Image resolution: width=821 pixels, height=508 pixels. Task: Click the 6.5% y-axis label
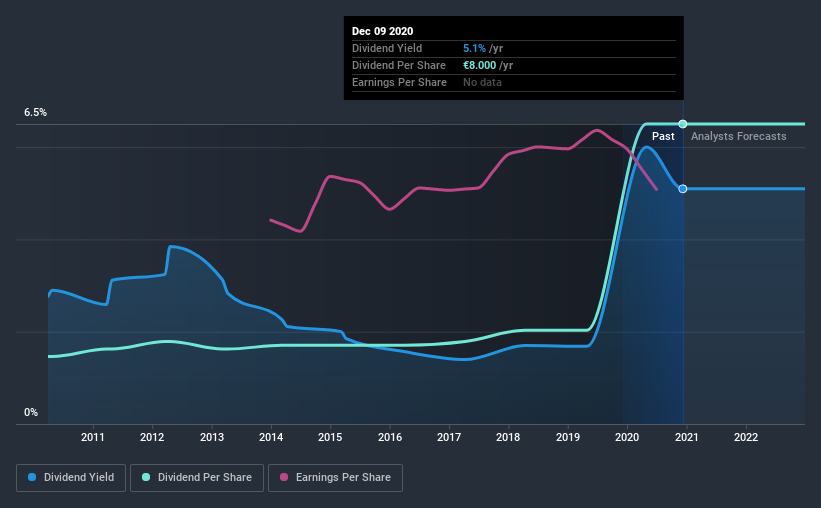35,113
